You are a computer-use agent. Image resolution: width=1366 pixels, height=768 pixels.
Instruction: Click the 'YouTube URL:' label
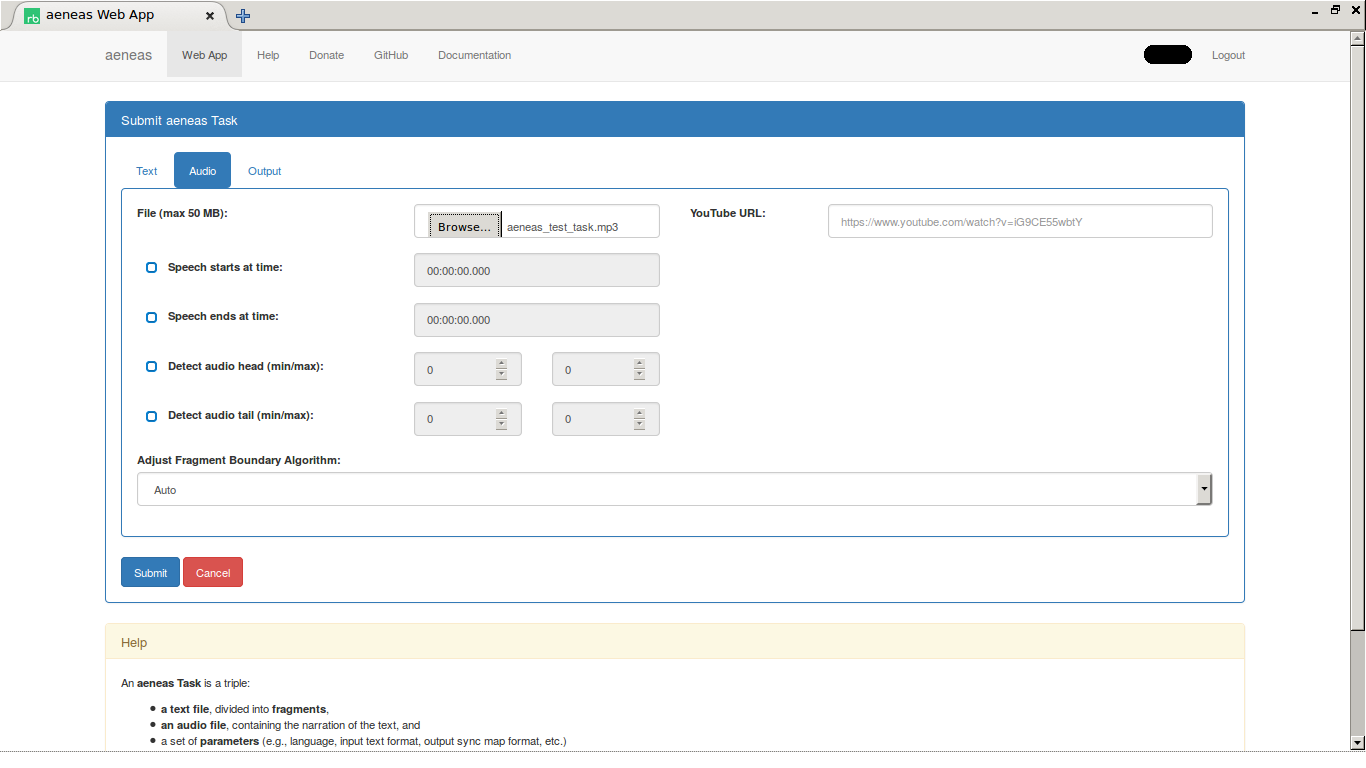[727, 213]
